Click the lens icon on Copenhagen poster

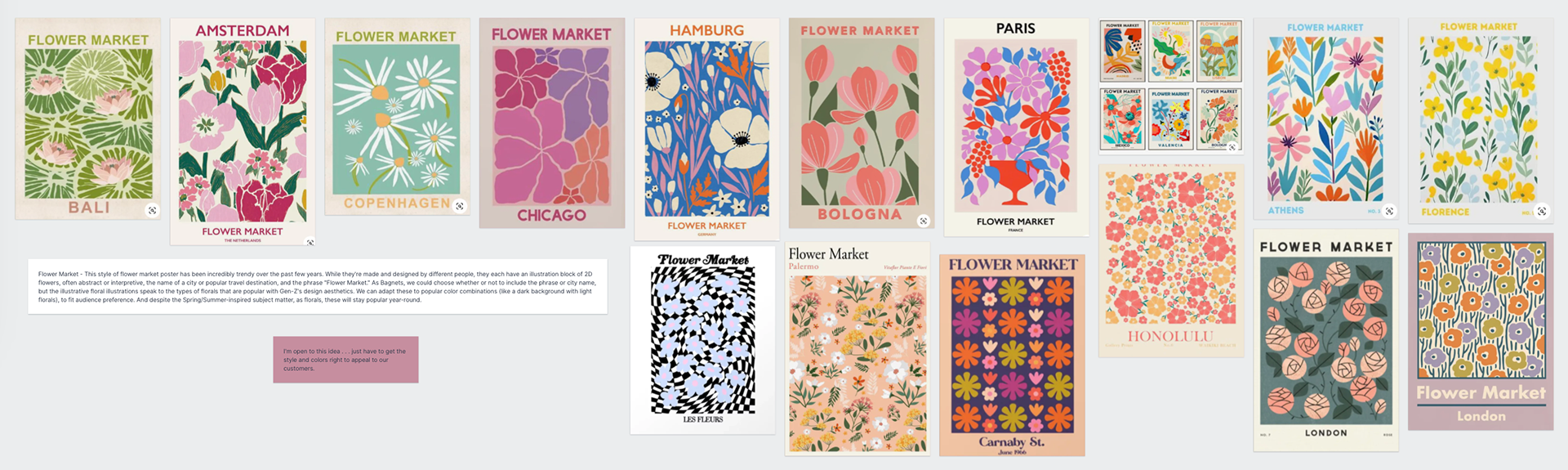pyautogui.click(x=460, y=206)
